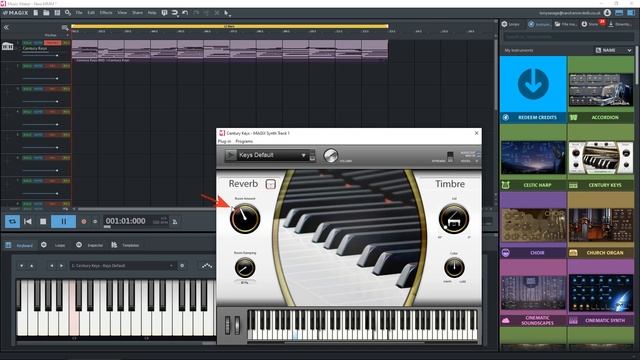Click the undo arrow icon
This screenshot has width=640, height=360.
(x=185, y=13)
